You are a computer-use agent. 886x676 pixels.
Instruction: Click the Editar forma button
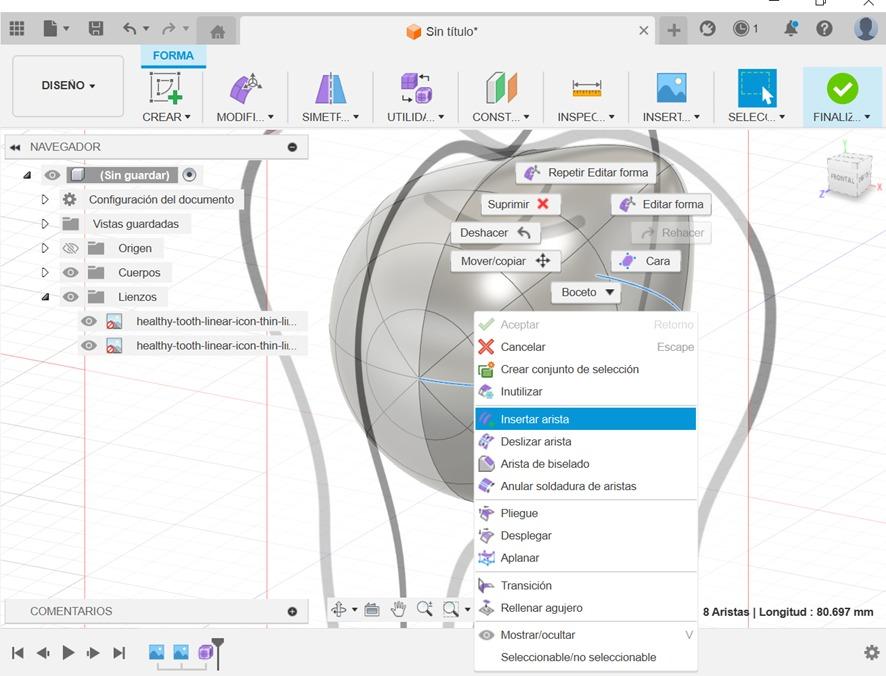[661, 204]
